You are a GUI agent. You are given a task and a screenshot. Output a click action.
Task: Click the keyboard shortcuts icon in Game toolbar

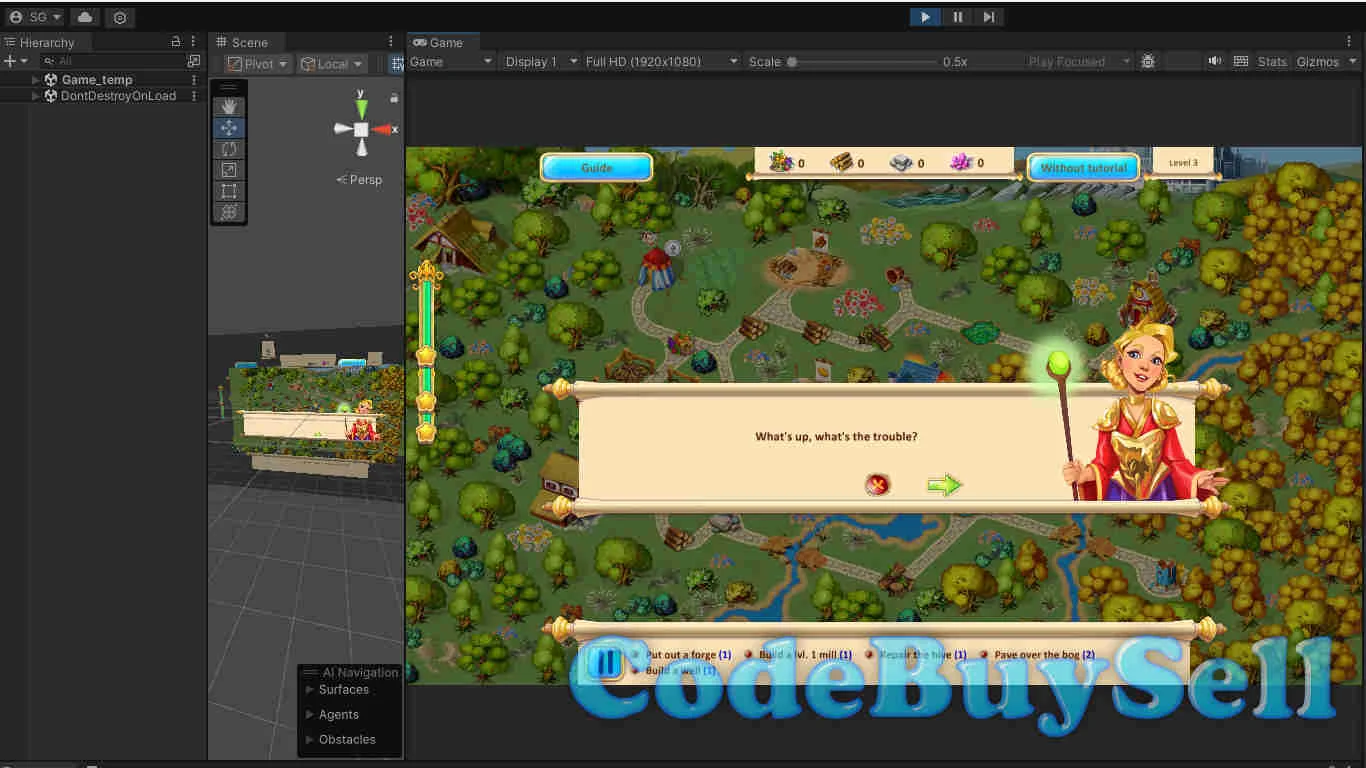click(1241, 61)
